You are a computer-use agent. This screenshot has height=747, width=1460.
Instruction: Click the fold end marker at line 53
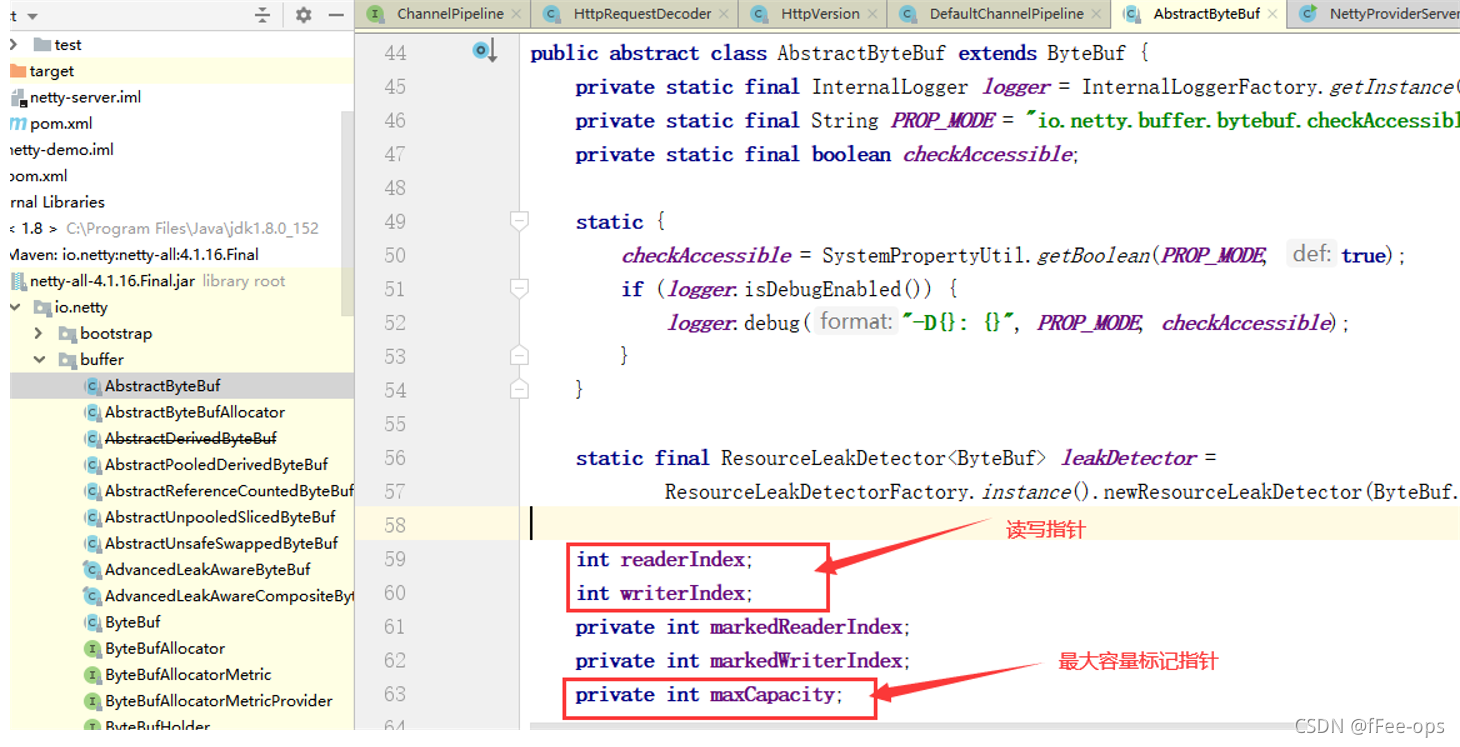(x=519, y=355)
